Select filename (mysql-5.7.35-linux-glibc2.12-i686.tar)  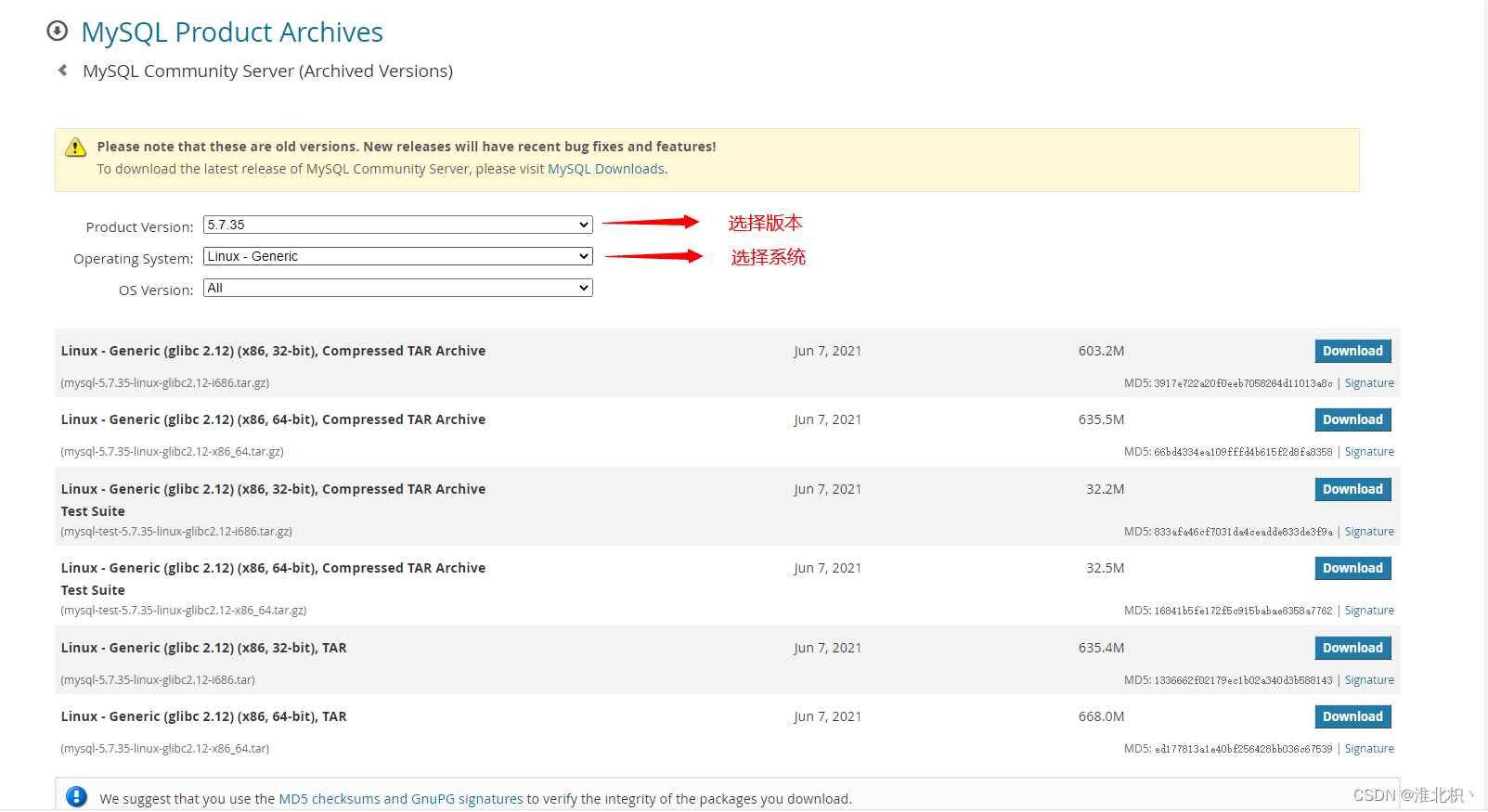tap(158, 680)
